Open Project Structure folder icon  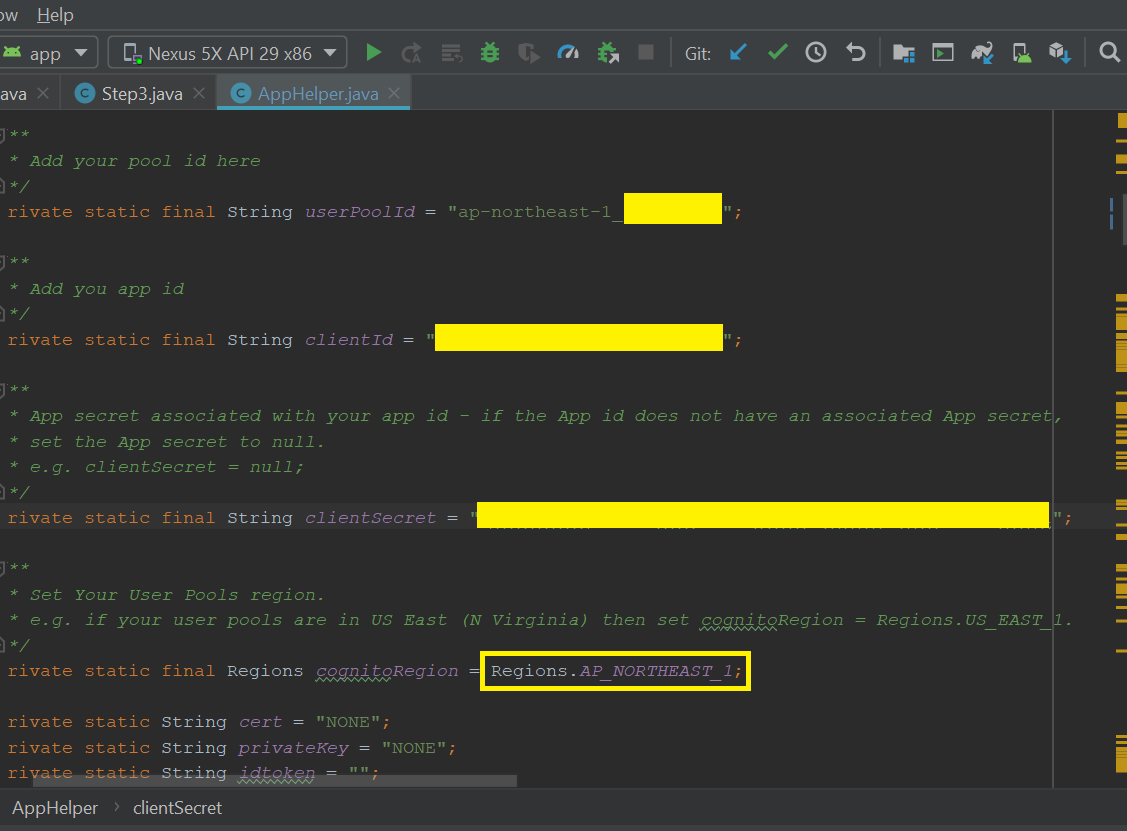903,52
